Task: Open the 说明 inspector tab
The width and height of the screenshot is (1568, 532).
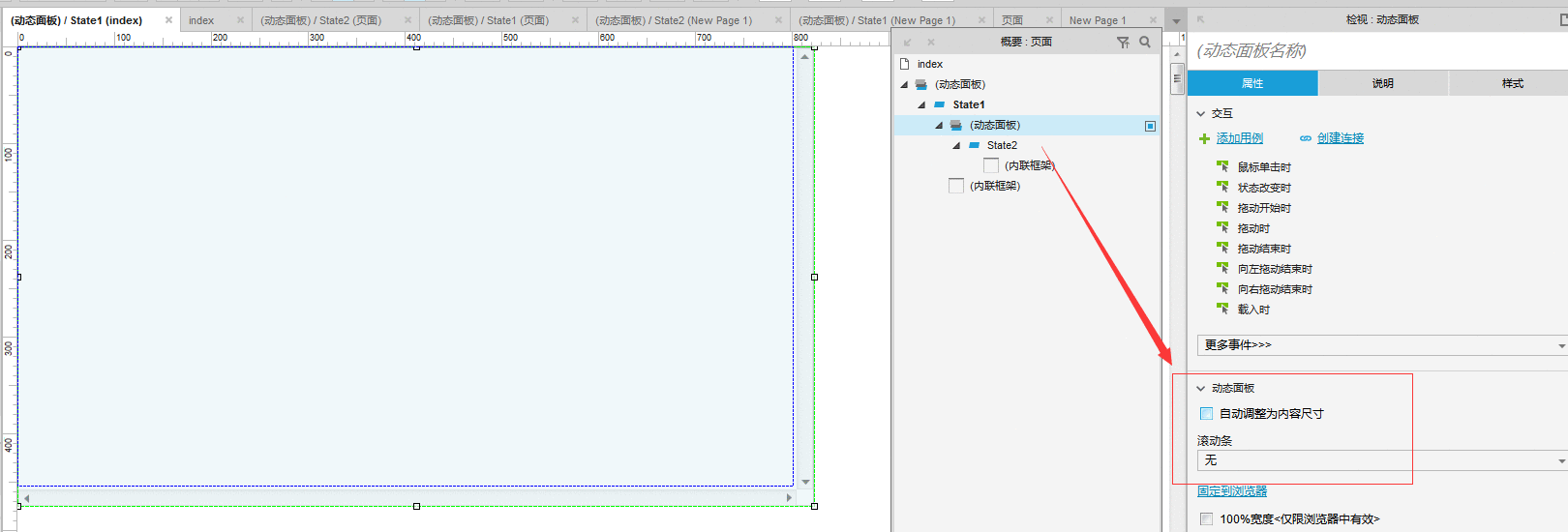Action: pos(1383,83)
